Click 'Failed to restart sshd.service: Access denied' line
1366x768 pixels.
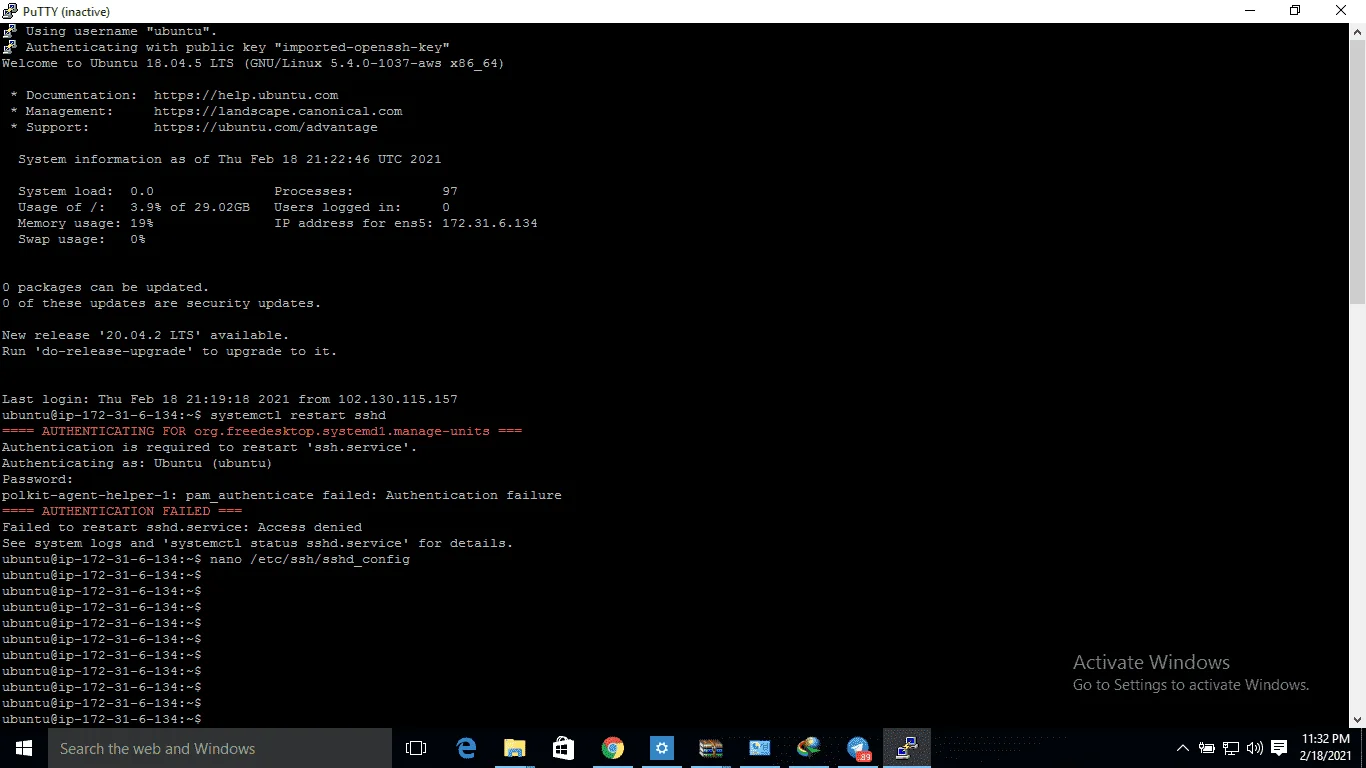(x=182, y=527)
